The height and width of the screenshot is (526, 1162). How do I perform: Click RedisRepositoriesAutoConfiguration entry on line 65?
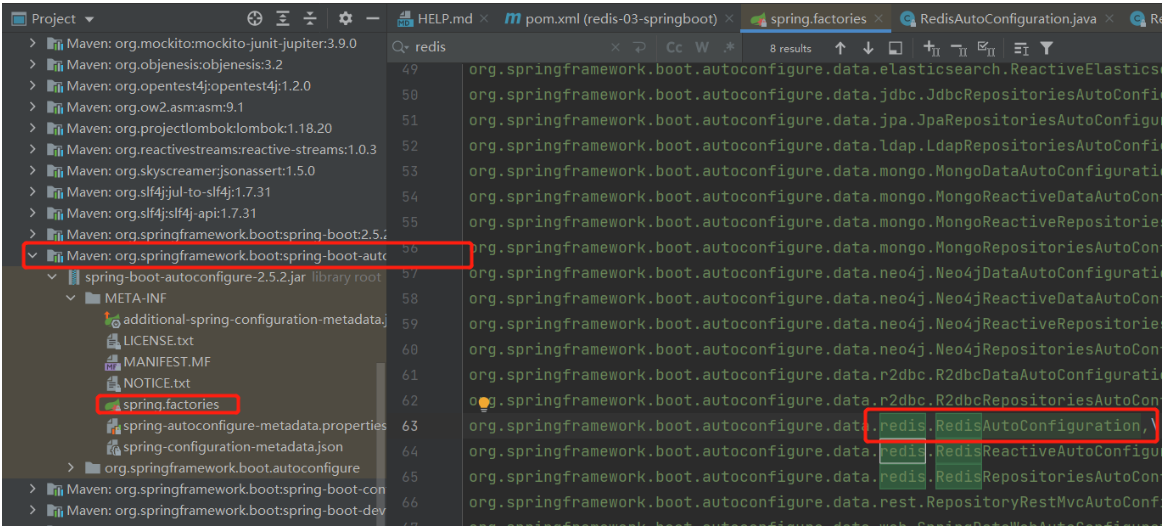1048,477
